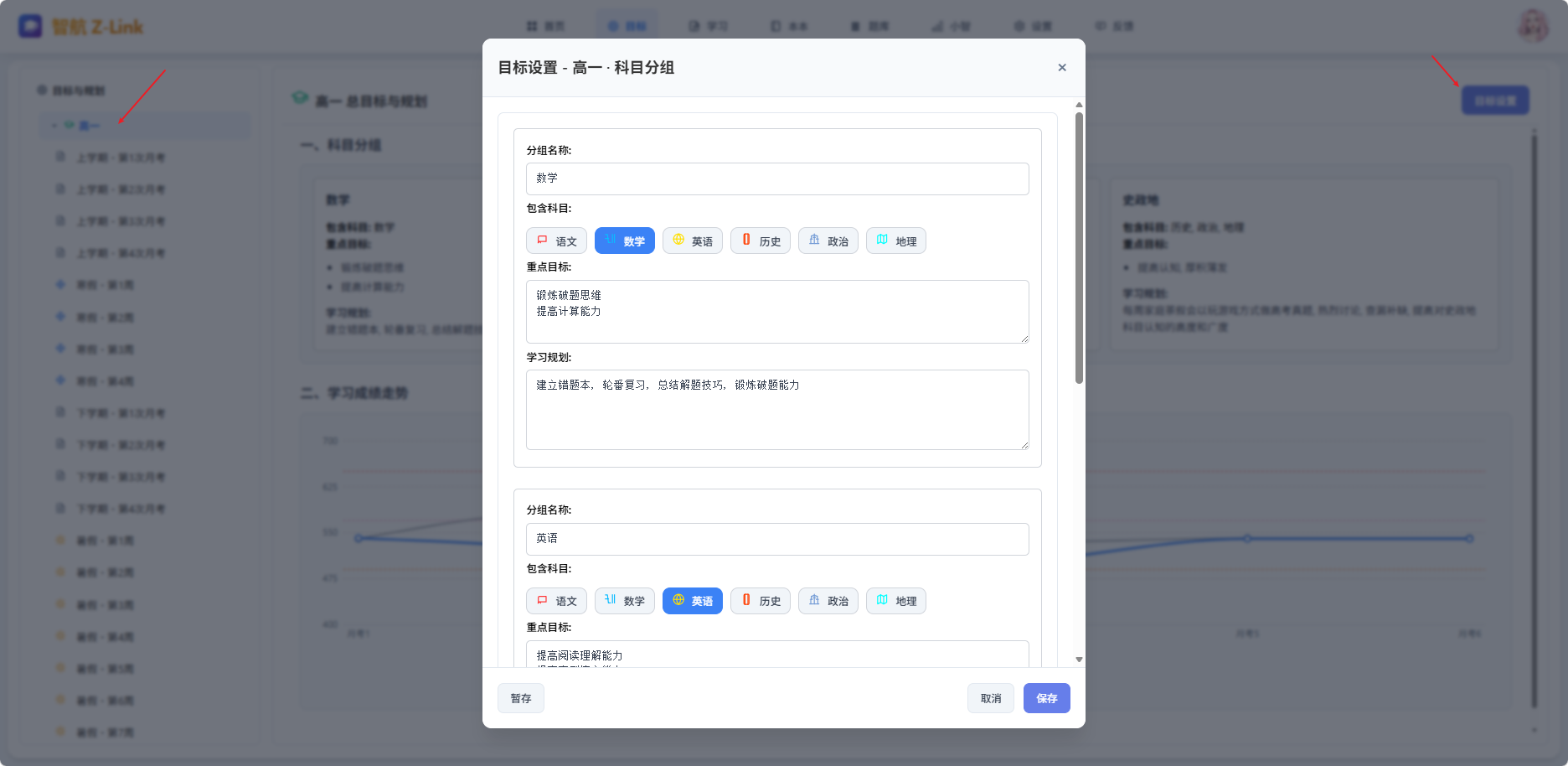Image resolution: width=1568 pixels, height=766 pixels.
Task: Click the 二、学习成绩走势 section heading
Action: [x=354, y=393]
